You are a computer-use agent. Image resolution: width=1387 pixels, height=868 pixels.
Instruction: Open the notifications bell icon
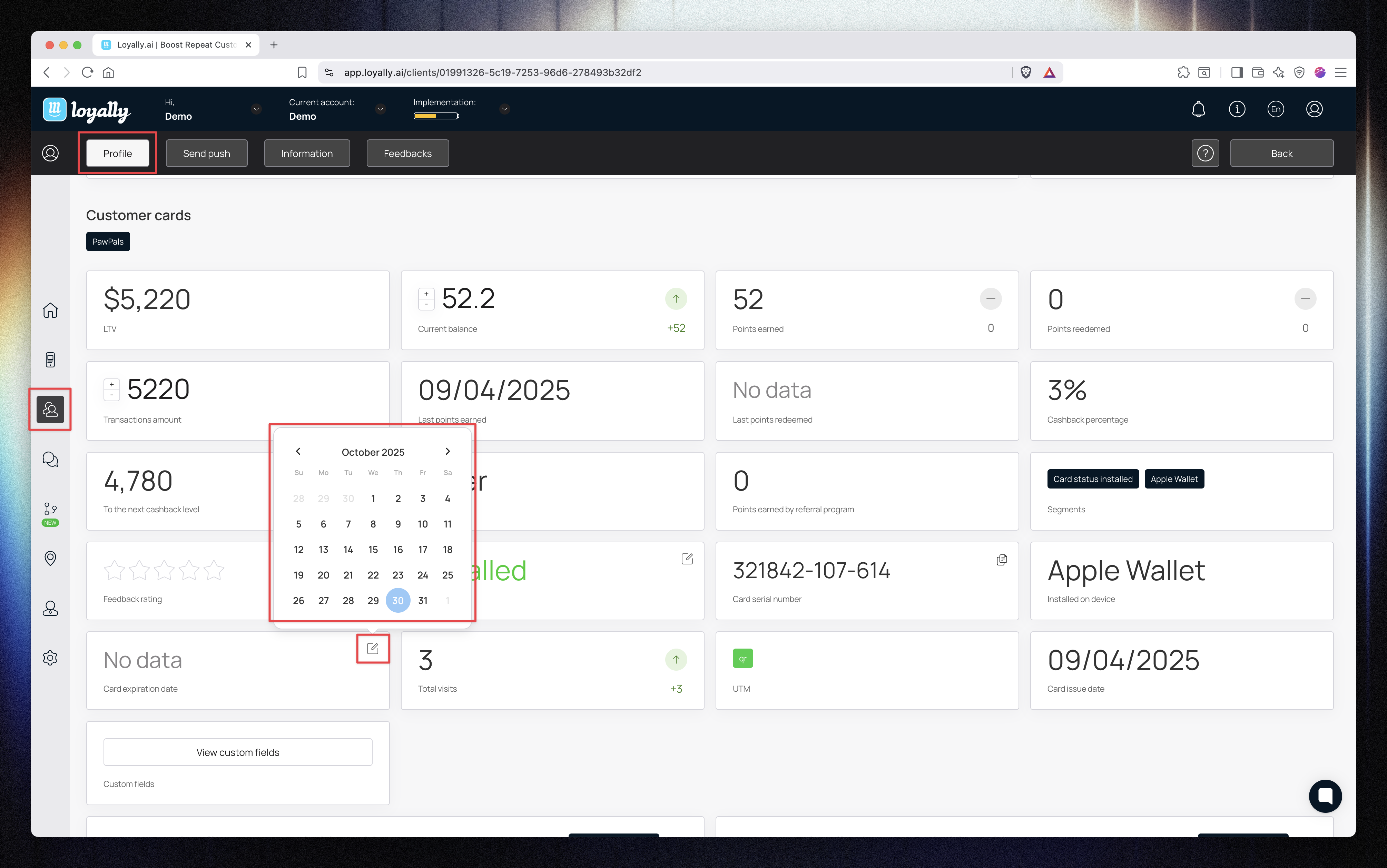1198,109
